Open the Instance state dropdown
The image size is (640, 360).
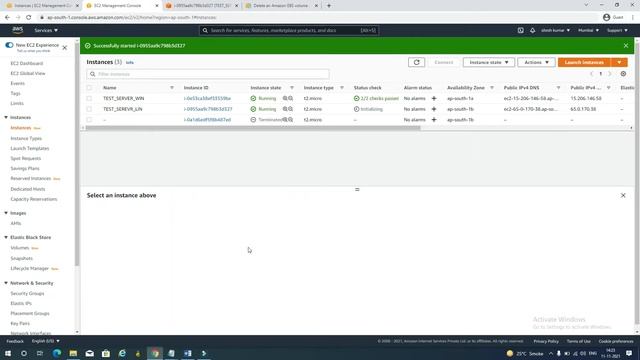click(x=489, y=62)
